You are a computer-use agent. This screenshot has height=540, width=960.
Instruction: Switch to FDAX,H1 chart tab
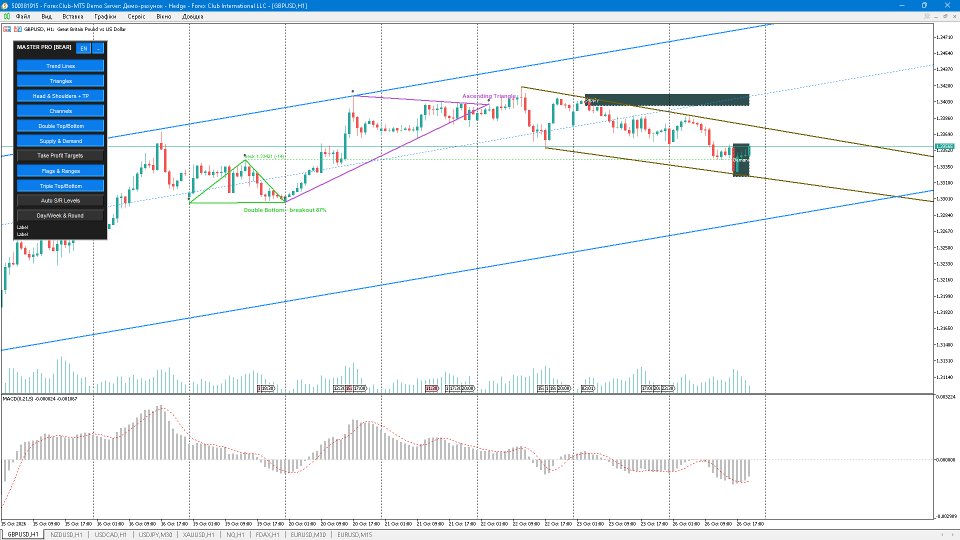[268, 534]
